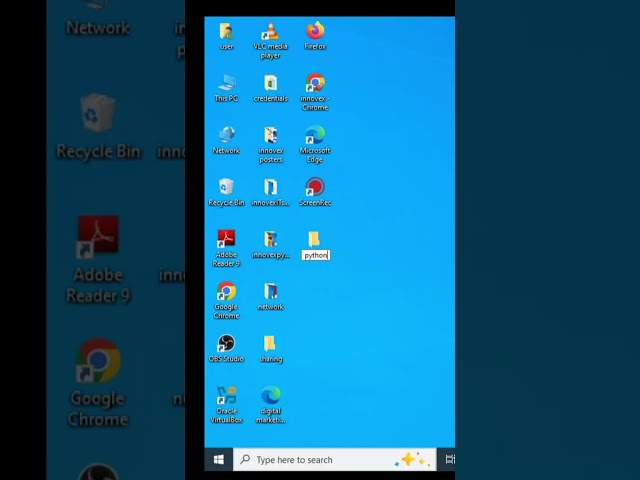Open Firefox browser icon
This screenshot has height=480, width=640.
pyautogui.click(x=315, y=31)
